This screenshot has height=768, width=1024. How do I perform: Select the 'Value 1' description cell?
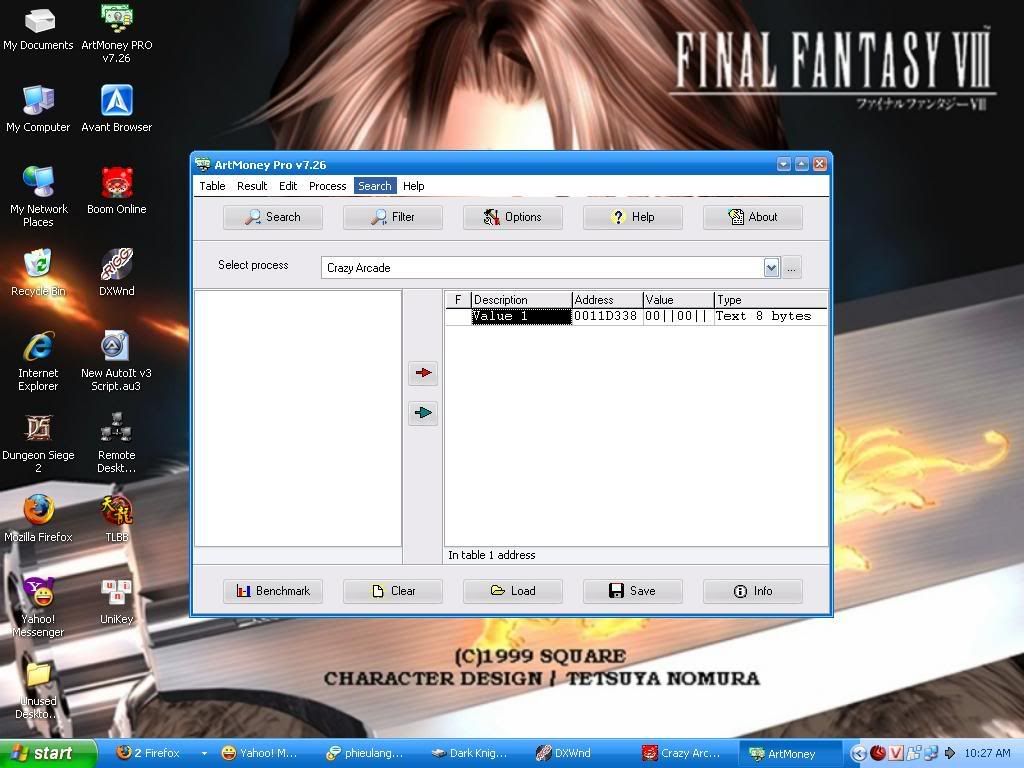coord(522,317)
